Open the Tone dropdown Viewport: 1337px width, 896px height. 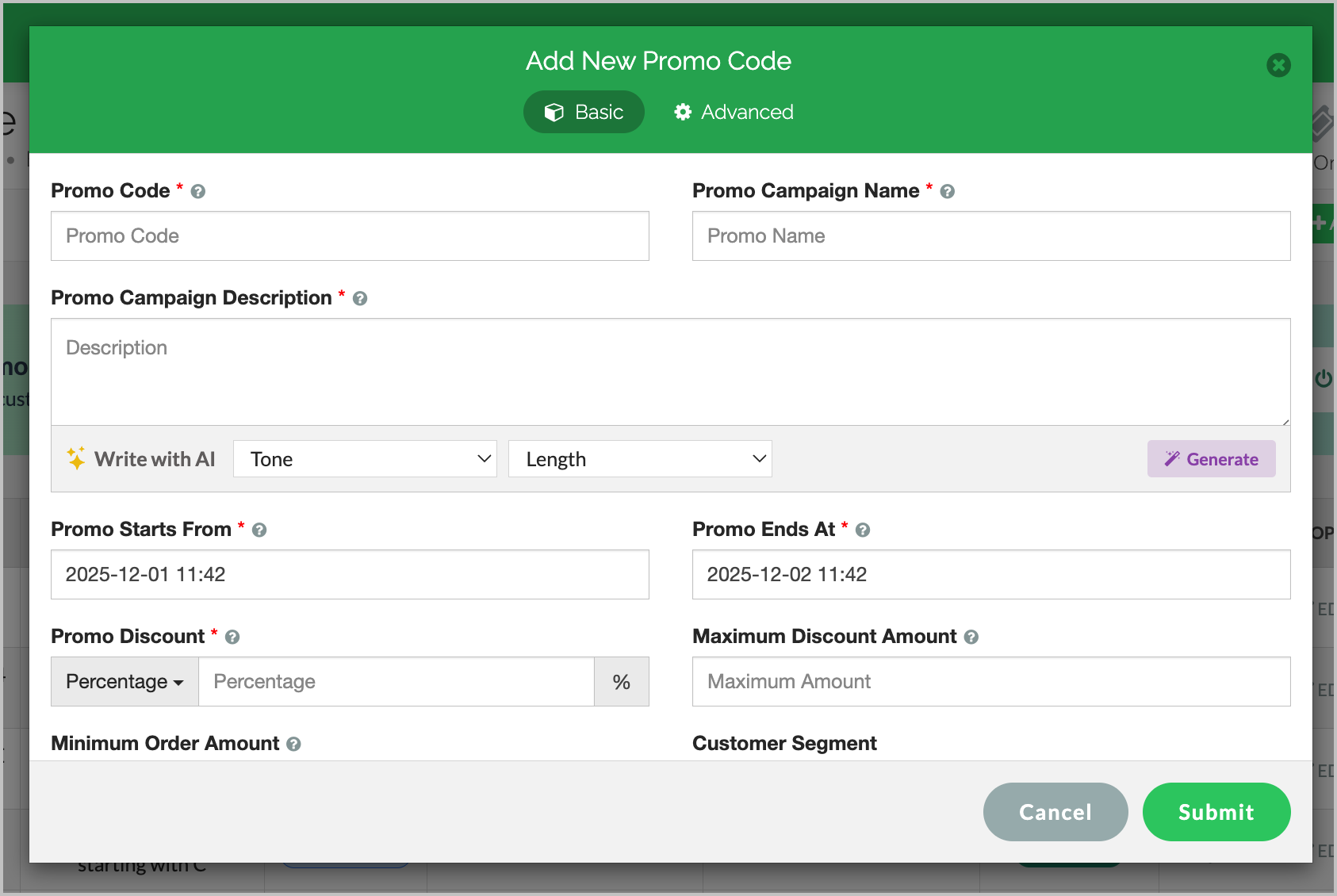point(365,459)
